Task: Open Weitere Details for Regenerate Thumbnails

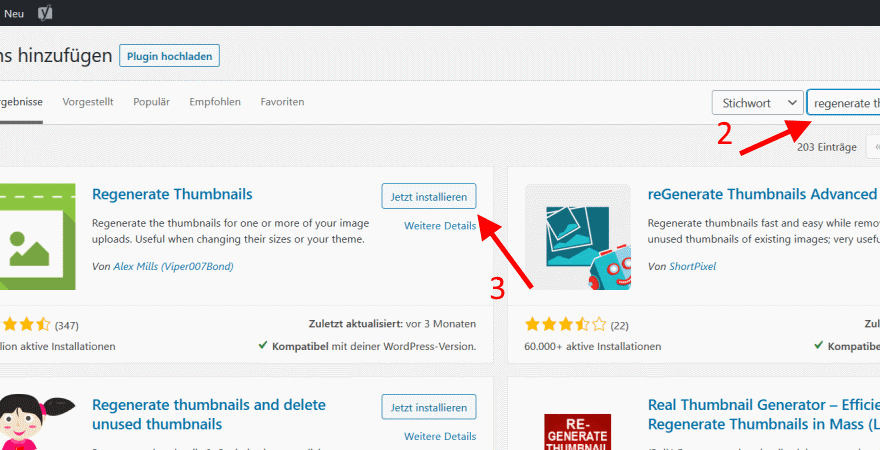Action: [x=440, y=226]
